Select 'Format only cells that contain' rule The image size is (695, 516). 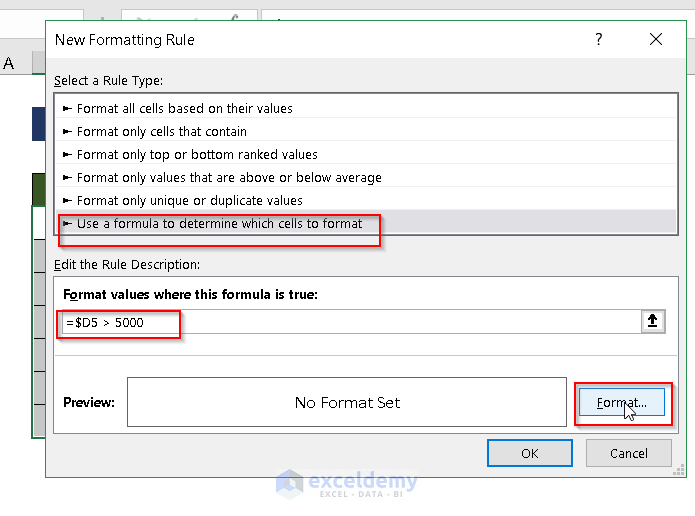click(x=366, y=131)
